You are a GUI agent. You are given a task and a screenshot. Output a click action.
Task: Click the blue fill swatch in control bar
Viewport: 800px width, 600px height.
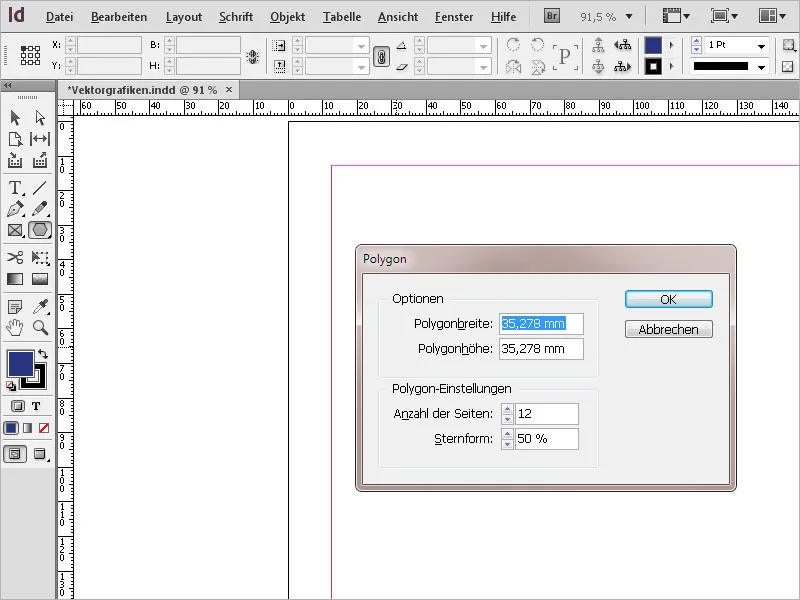click(x=653, y=45)
